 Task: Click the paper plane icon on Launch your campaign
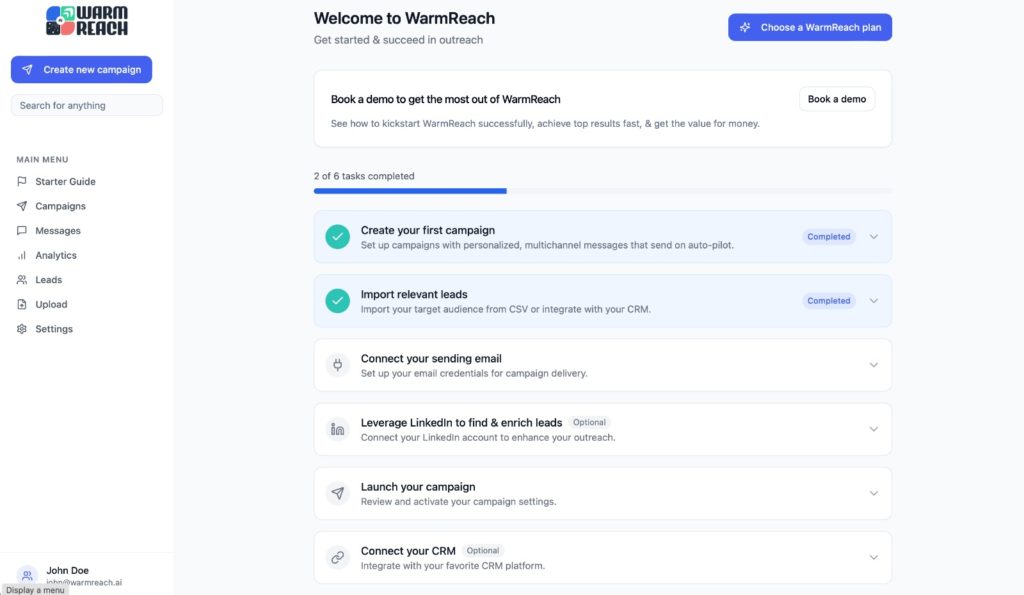point(338,493)
